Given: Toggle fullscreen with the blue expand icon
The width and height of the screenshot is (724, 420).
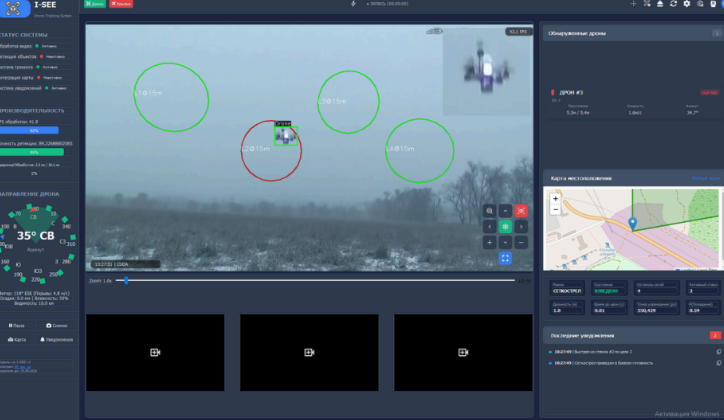Looking at the screenshot, I should [x=505, y=258].
